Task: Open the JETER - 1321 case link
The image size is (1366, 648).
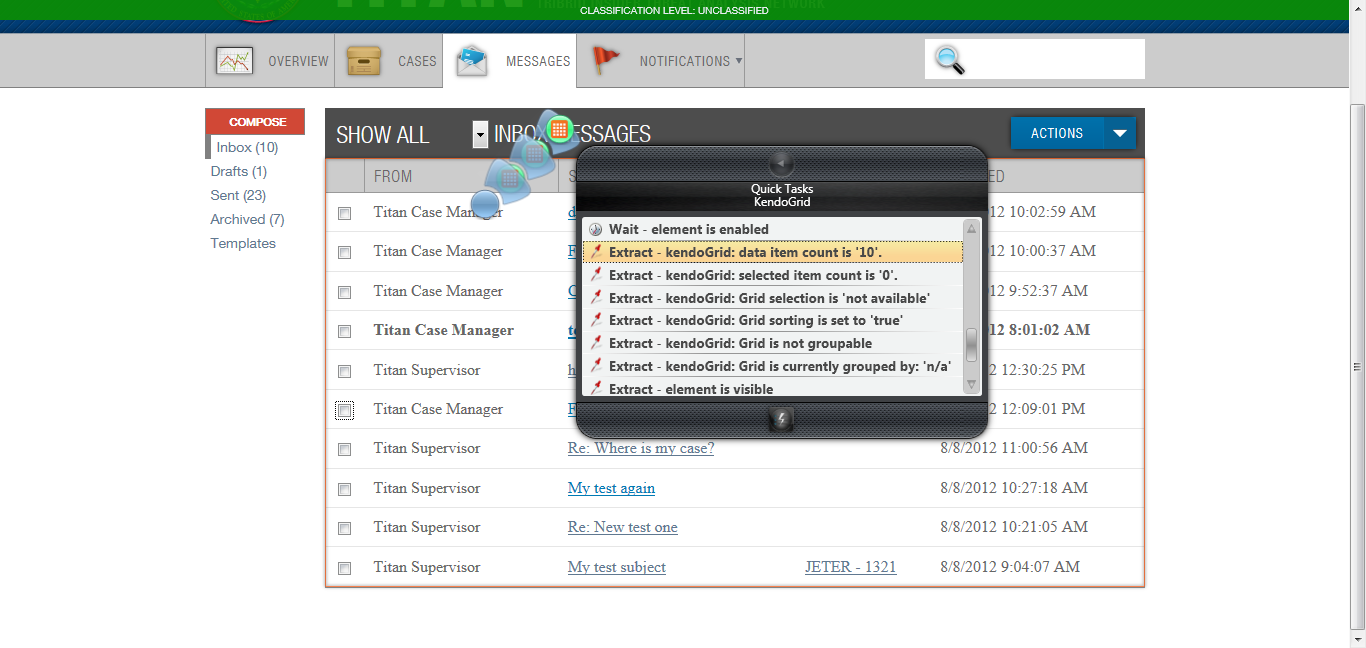Action: click(850, 567)
